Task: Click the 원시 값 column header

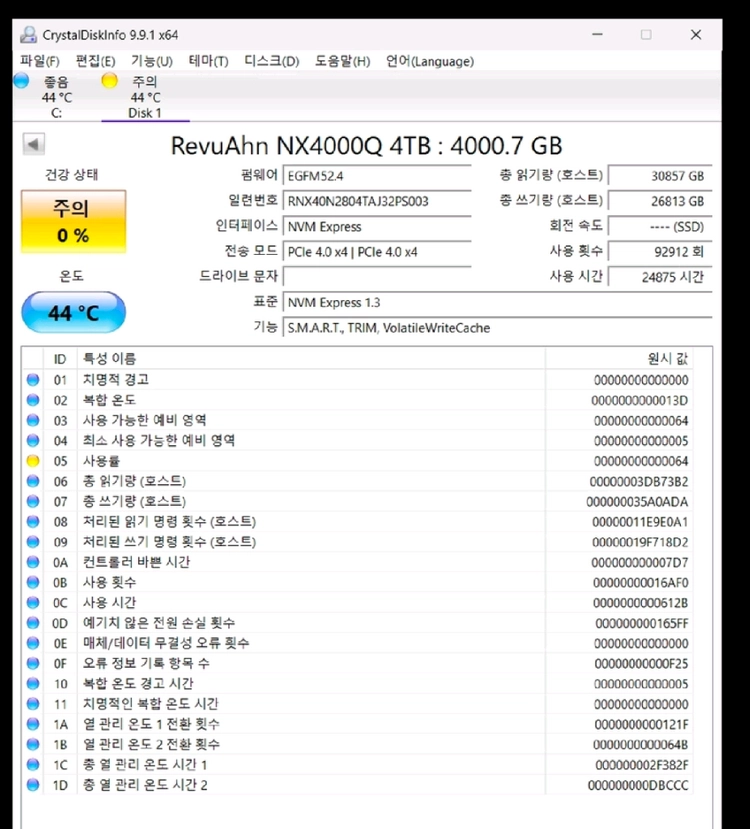Action: click(x=619, y=359)
